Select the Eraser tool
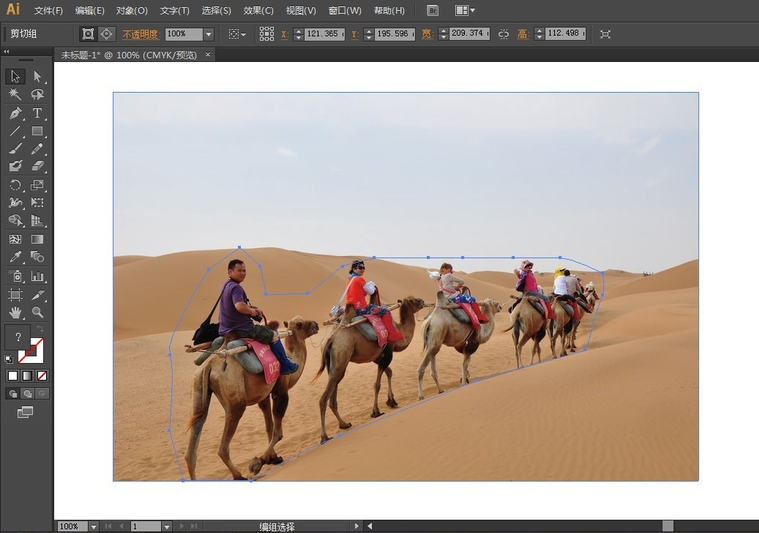Viewport: 759px width, 533px height. tap(37, 166)
